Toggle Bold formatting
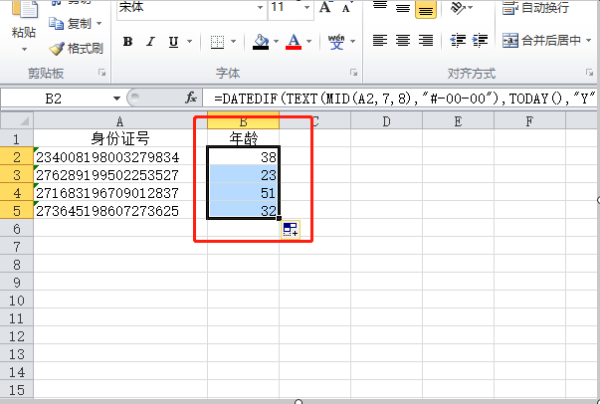This screenshot has height=404, width=600. pos(128,41)
